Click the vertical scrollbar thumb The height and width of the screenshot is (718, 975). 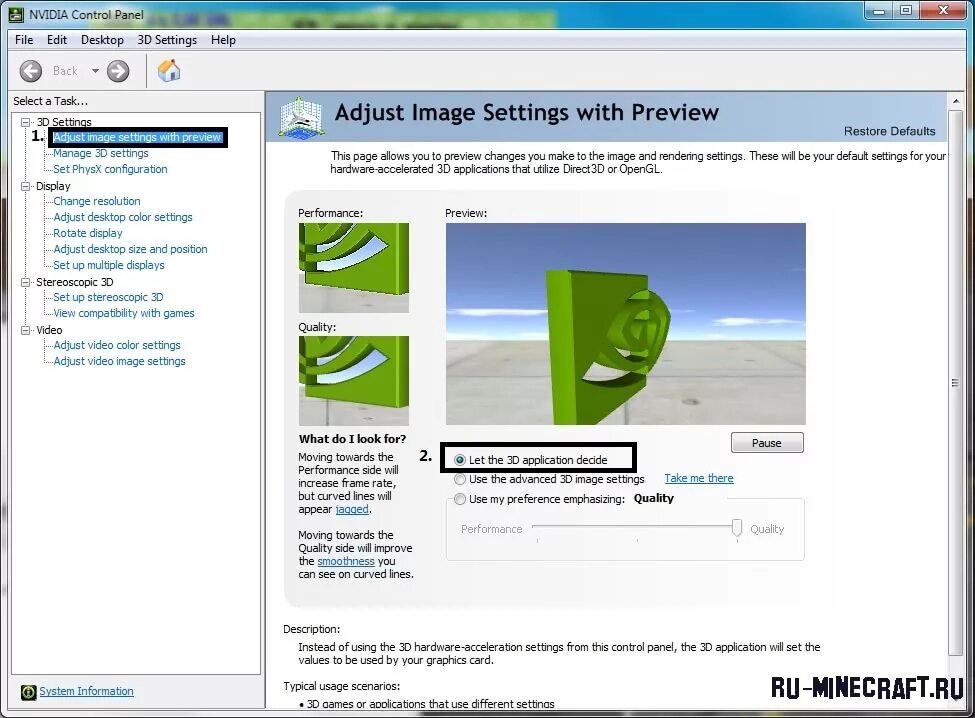[955, 383]
